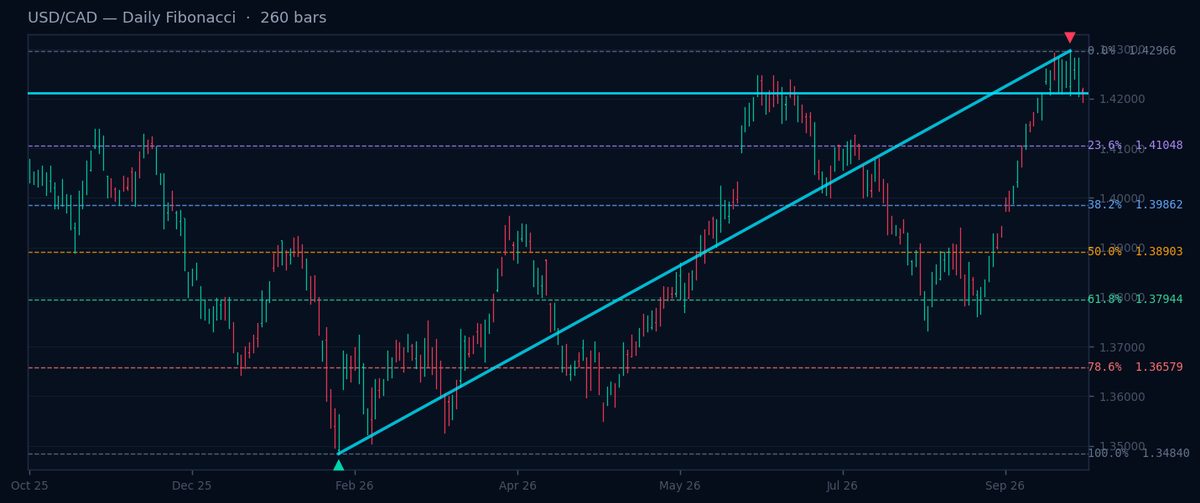1200x503 pixels.
Task: Click the Oct 25 date axis label
Action: tap(29, 485)
